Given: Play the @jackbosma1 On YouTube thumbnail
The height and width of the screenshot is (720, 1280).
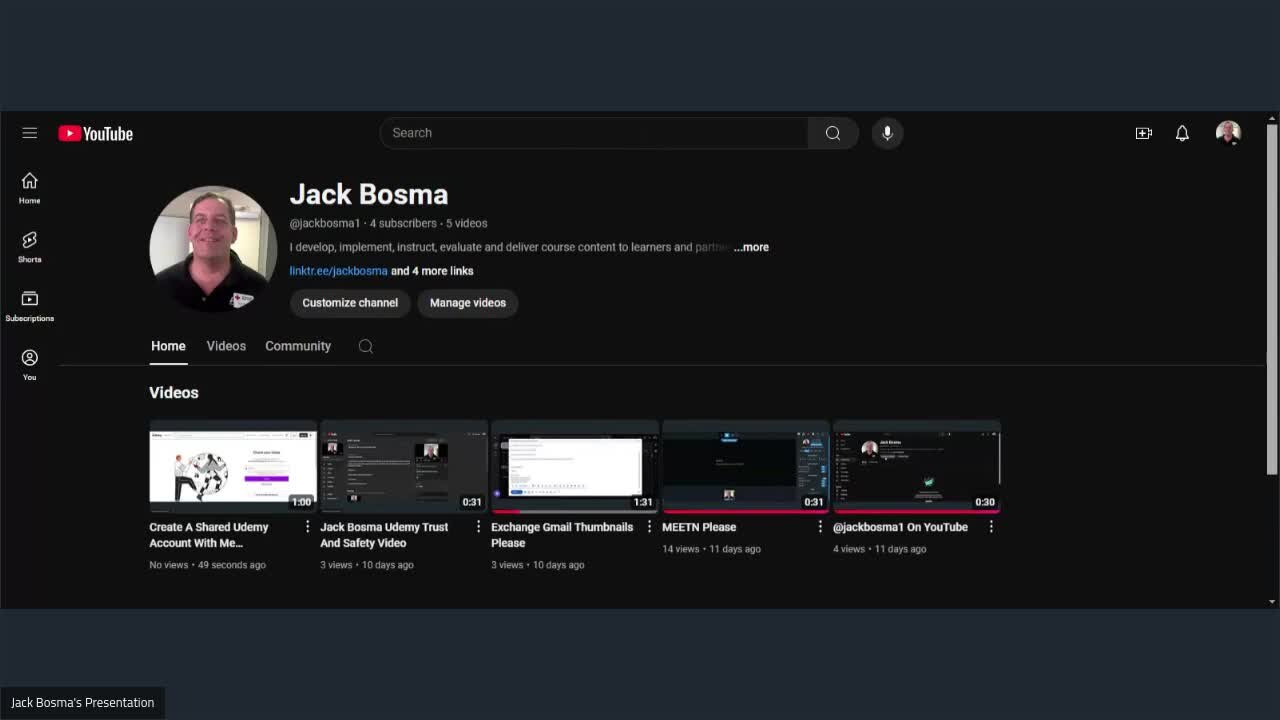Looking at the screenshot, I should [x=917, y=467].
